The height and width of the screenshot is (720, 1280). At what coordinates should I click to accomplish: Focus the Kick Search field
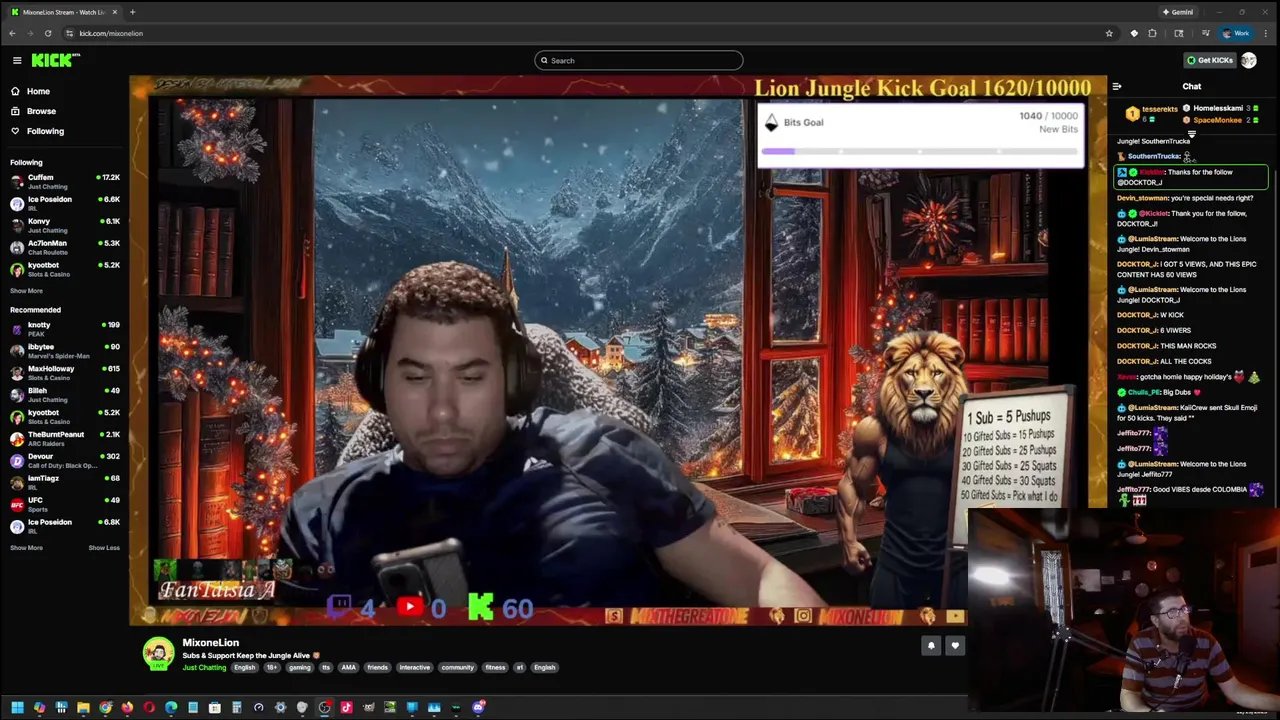(x=639, y=60)
